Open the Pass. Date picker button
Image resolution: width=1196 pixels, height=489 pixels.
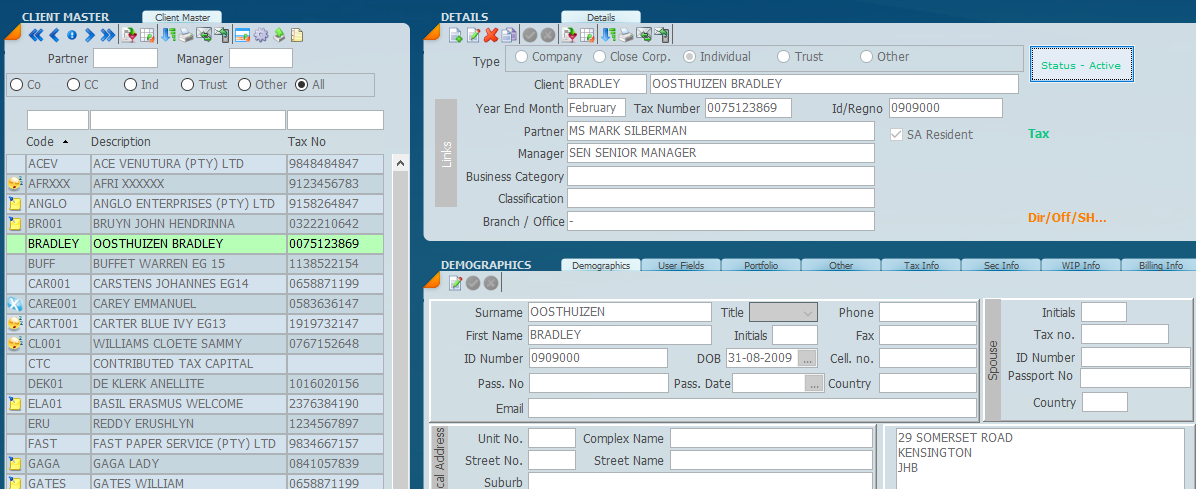pyautogui.click(x=815, y=383)
